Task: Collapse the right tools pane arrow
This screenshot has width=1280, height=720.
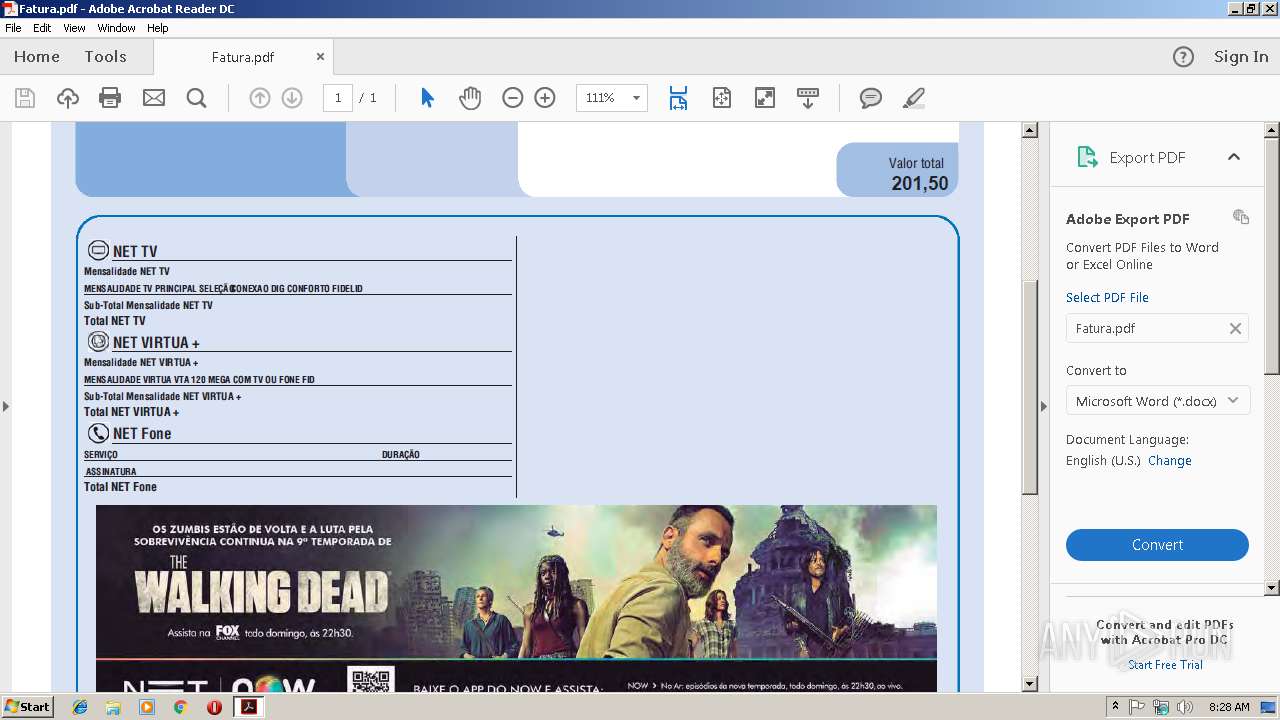Action: click(x=1044, y=406)
